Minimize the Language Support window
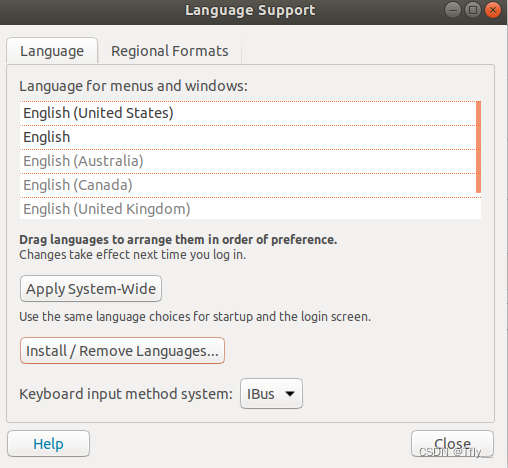The height and width of the screenshot is (468, 508). click(453, 10)
